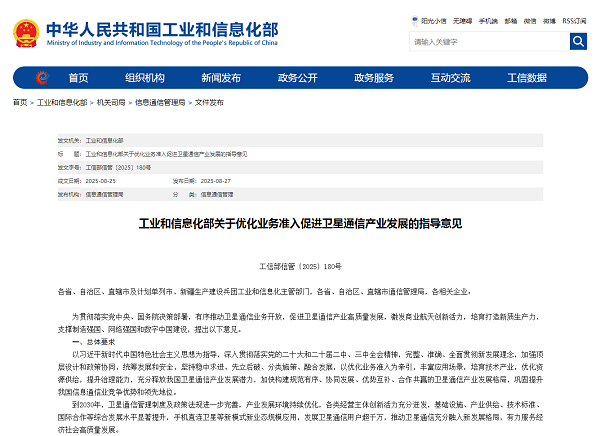Click the English ministry name subtitle
Image resolution: width=600 pixels, height=436 pixels.
(162, 43)
